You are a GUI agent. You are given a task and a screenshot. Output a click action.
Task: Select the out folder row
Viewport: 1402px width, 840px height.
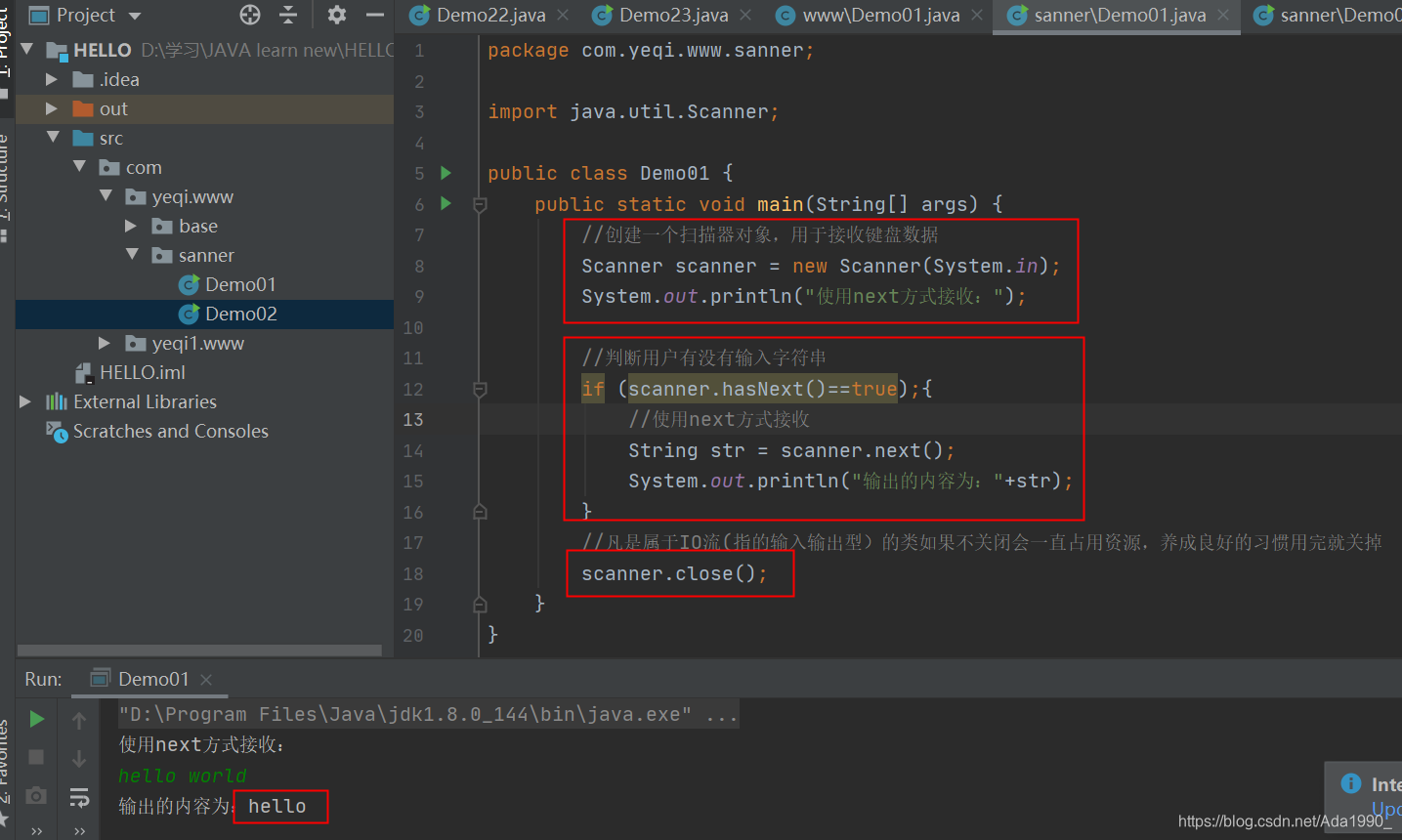pos(204,108)
